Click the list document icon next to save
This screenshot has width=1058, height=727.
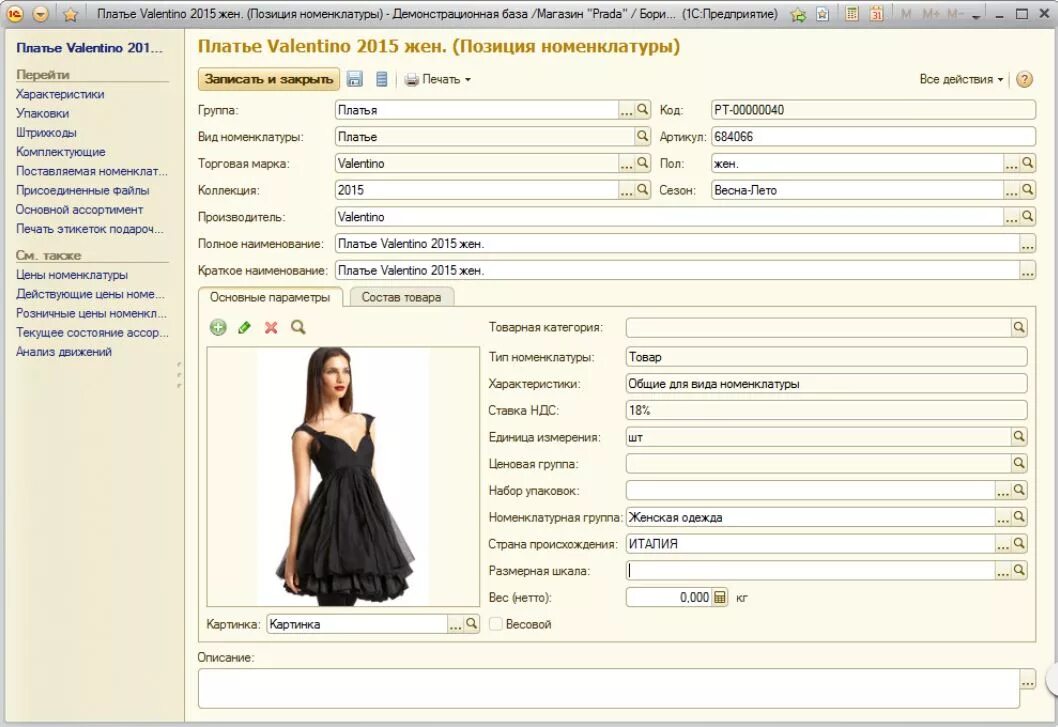pos(381,79)
